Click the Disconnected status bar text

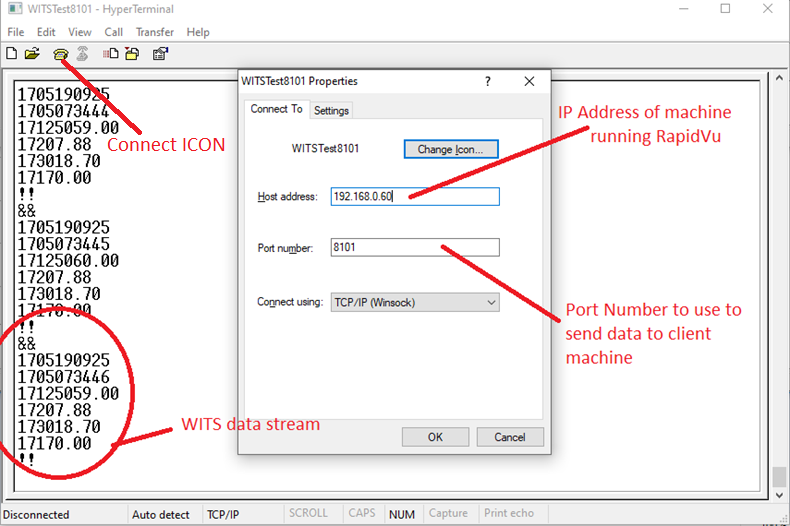pyautogui.click(x=36, y=515)
